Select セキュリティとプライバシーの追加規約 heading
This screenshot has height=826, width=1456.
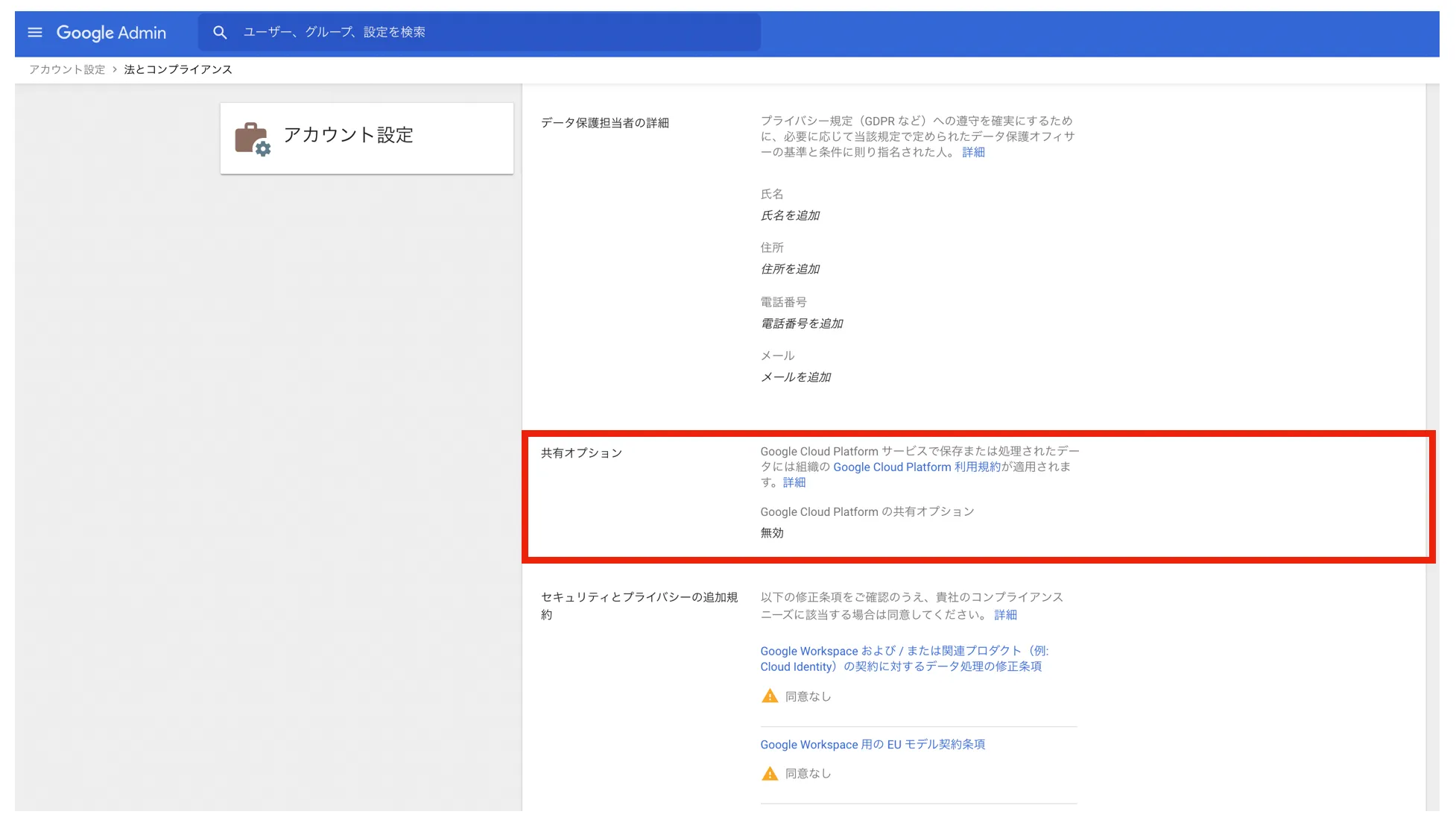point(639,606)
